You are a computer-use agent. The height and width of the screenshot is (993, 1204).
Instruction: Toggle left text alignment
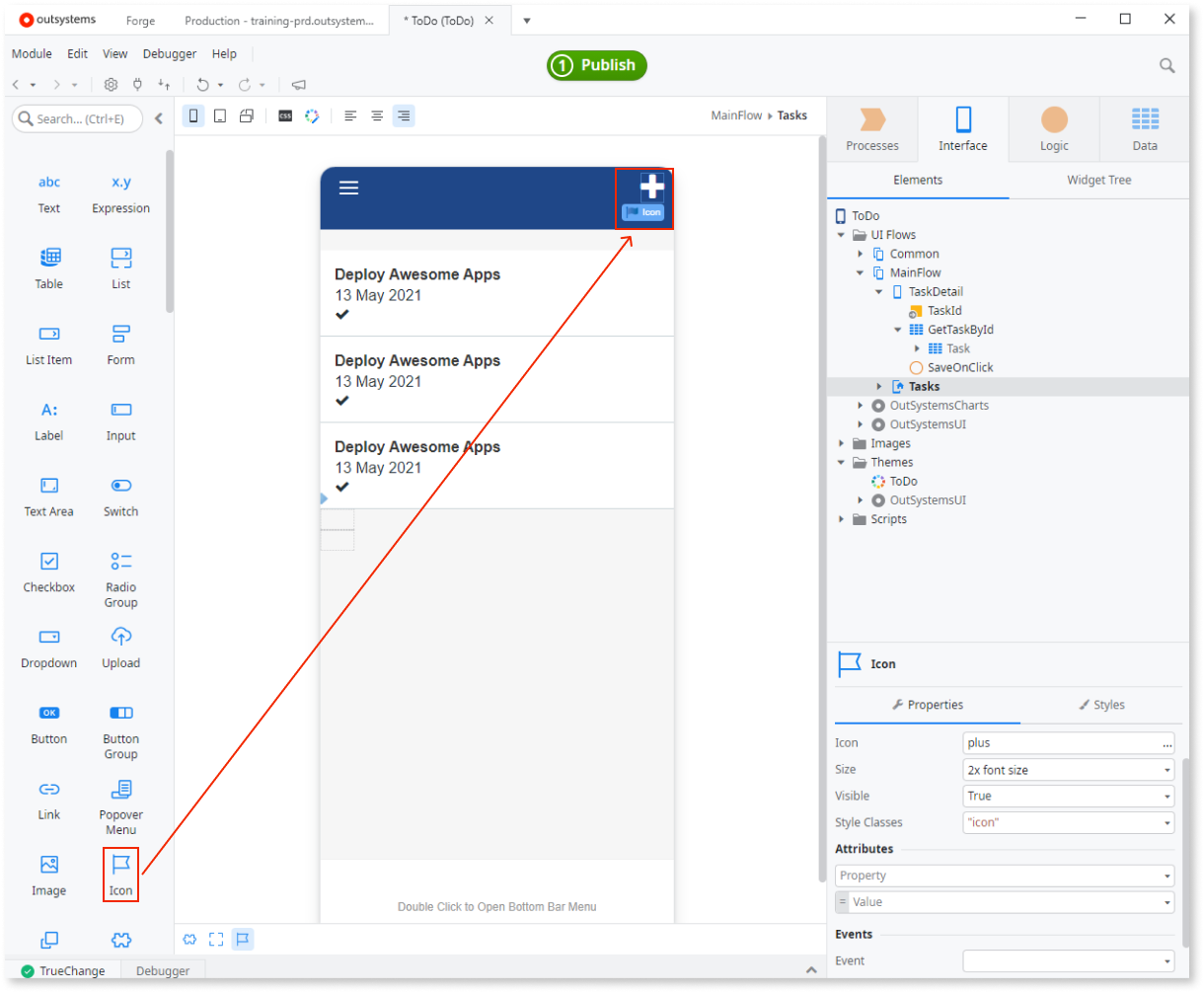point(350,115)
